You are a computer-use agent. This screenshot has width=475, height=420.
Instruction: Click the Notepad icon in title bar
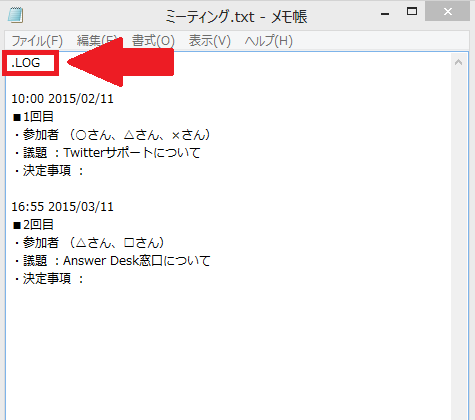15,15
